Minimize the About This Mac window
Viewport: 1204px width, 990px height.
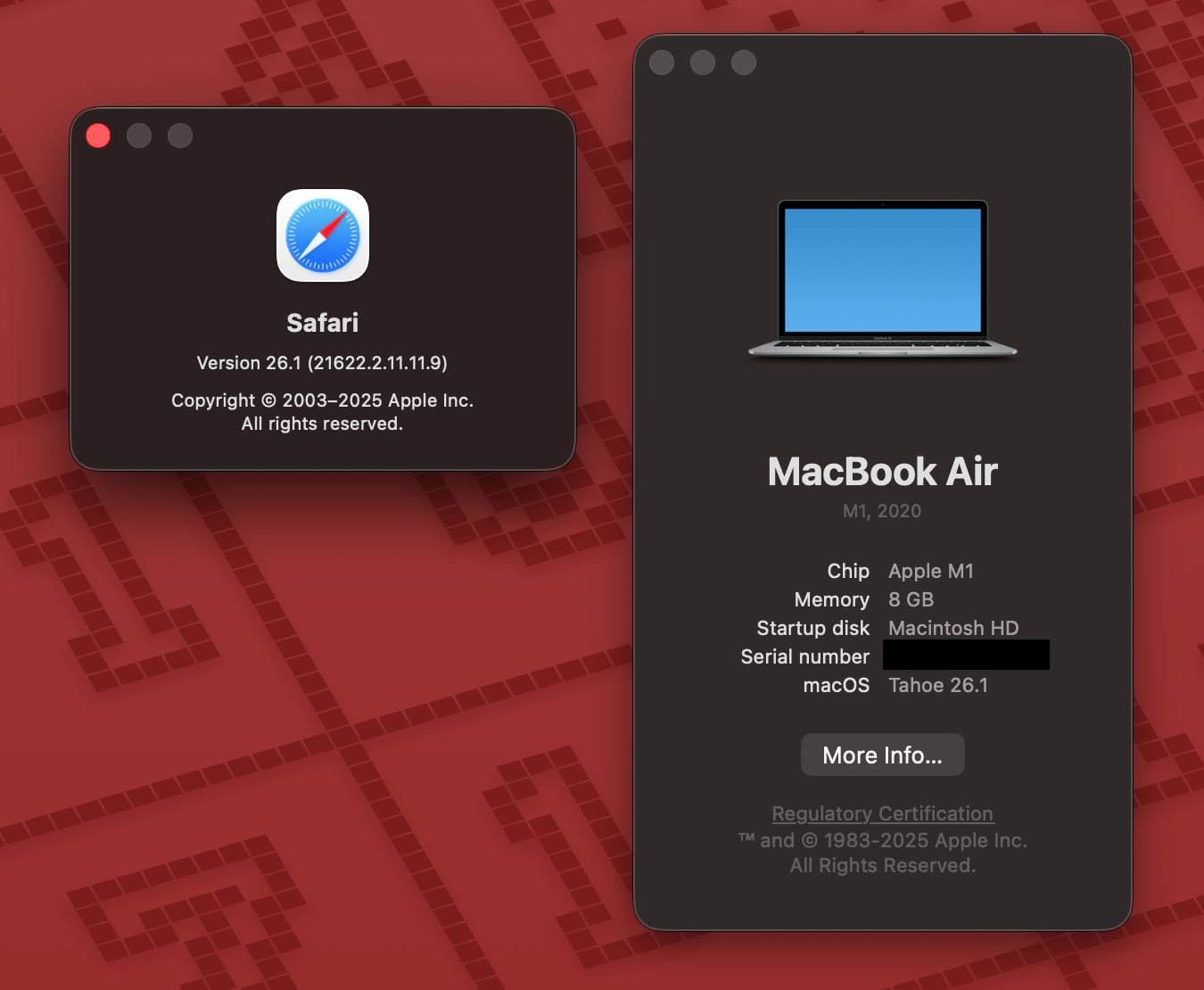click(x=703, y=62)
